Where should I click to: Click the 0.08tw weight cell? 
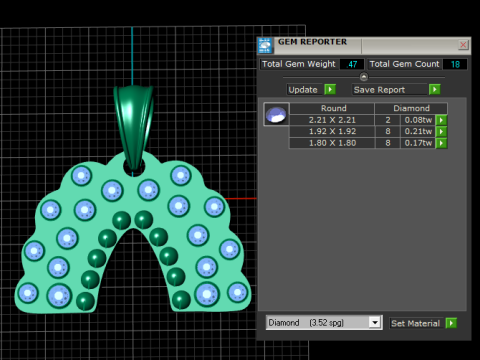pos(418,120)
